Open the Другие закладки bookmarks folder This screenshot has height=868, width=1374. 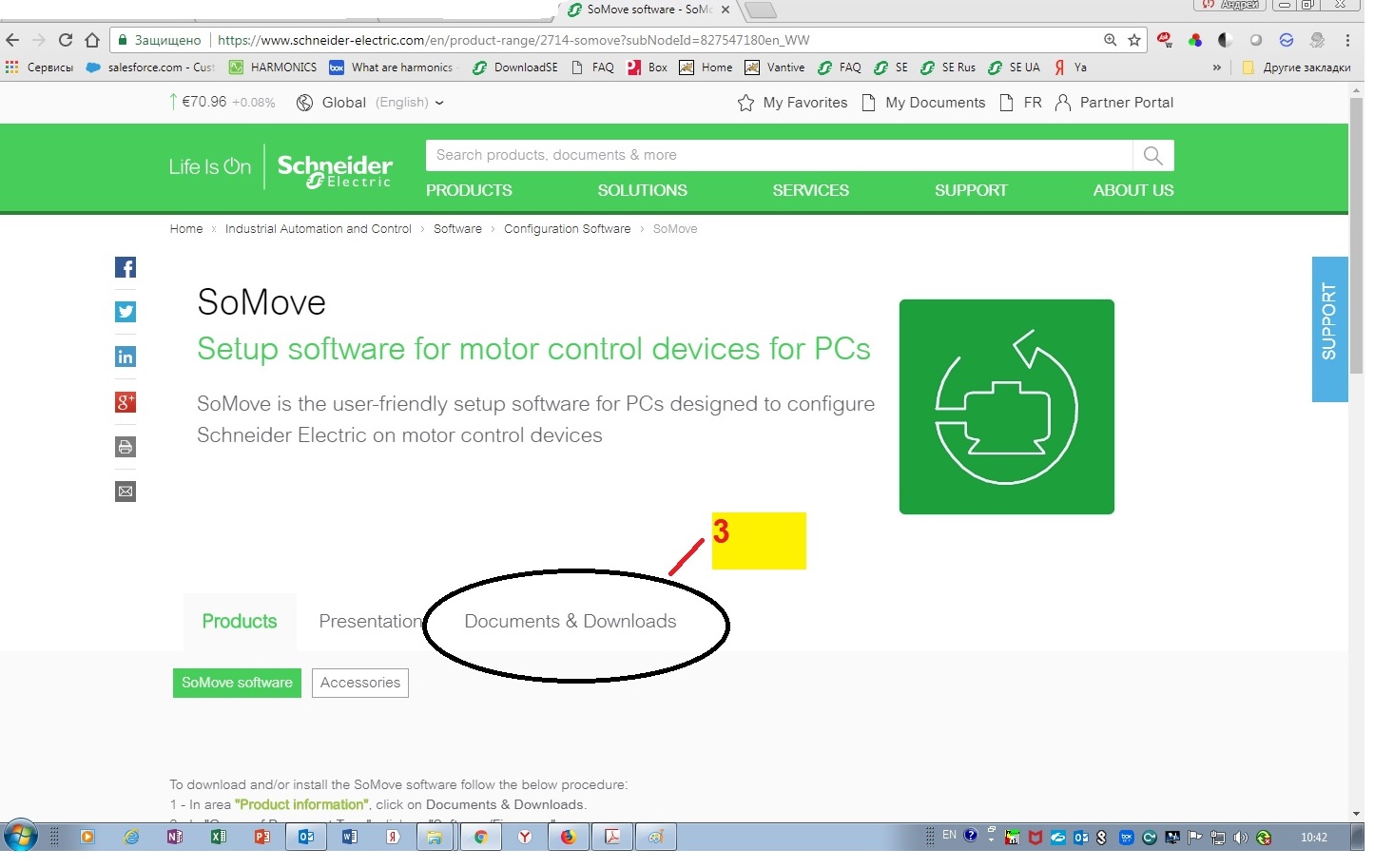pos(1297,68)
